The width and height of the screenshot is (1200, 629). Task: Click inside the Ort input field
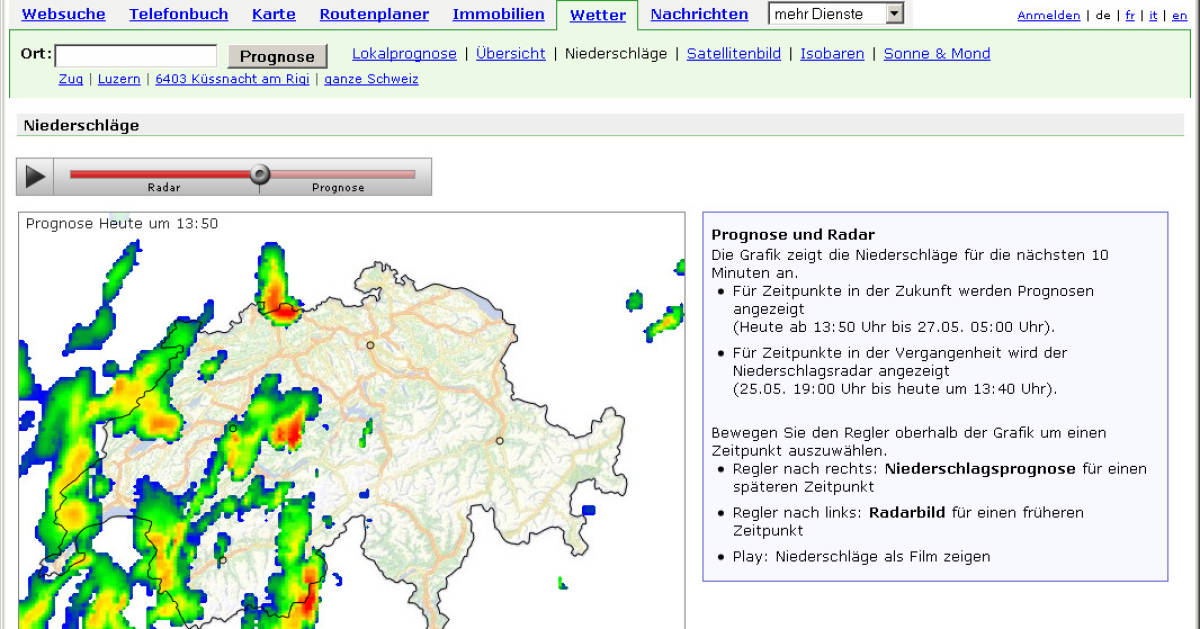(137, 53)
